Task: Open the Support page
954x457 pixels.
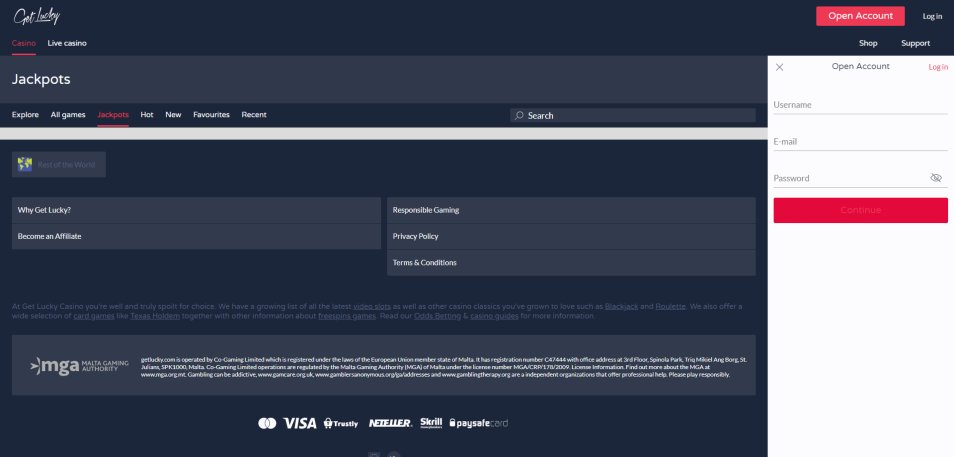Action: coord(916,43)
